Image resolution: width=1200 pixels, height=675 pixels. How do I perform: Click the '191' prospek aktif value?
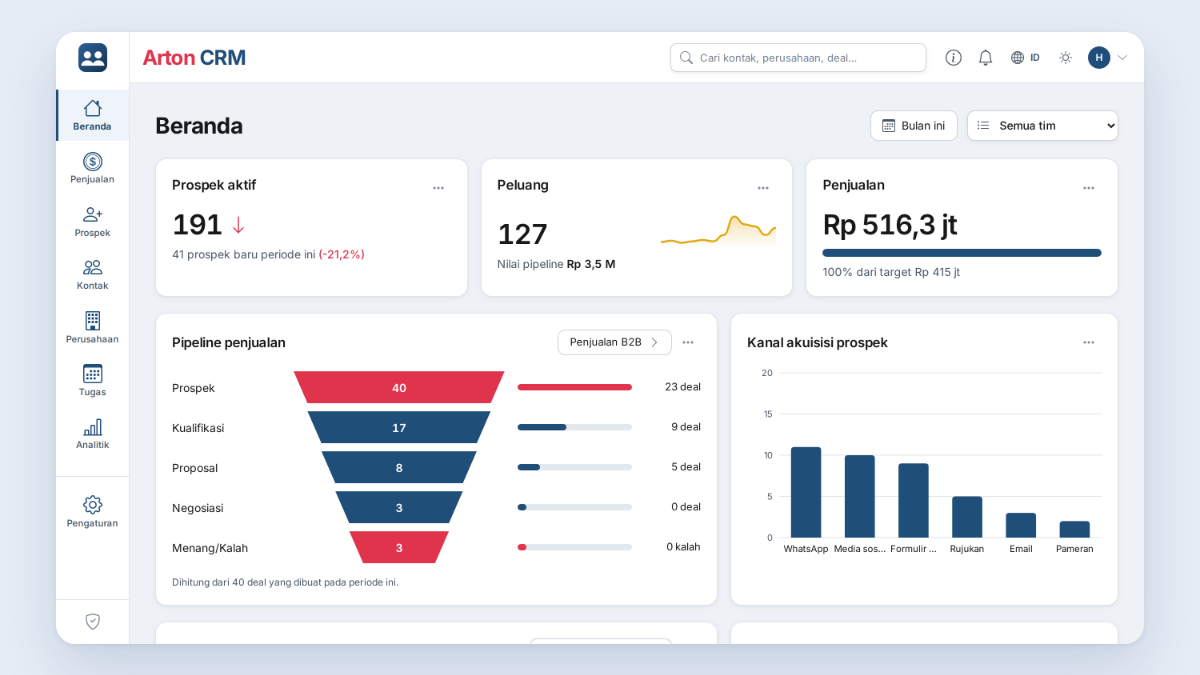click(197, 225)
